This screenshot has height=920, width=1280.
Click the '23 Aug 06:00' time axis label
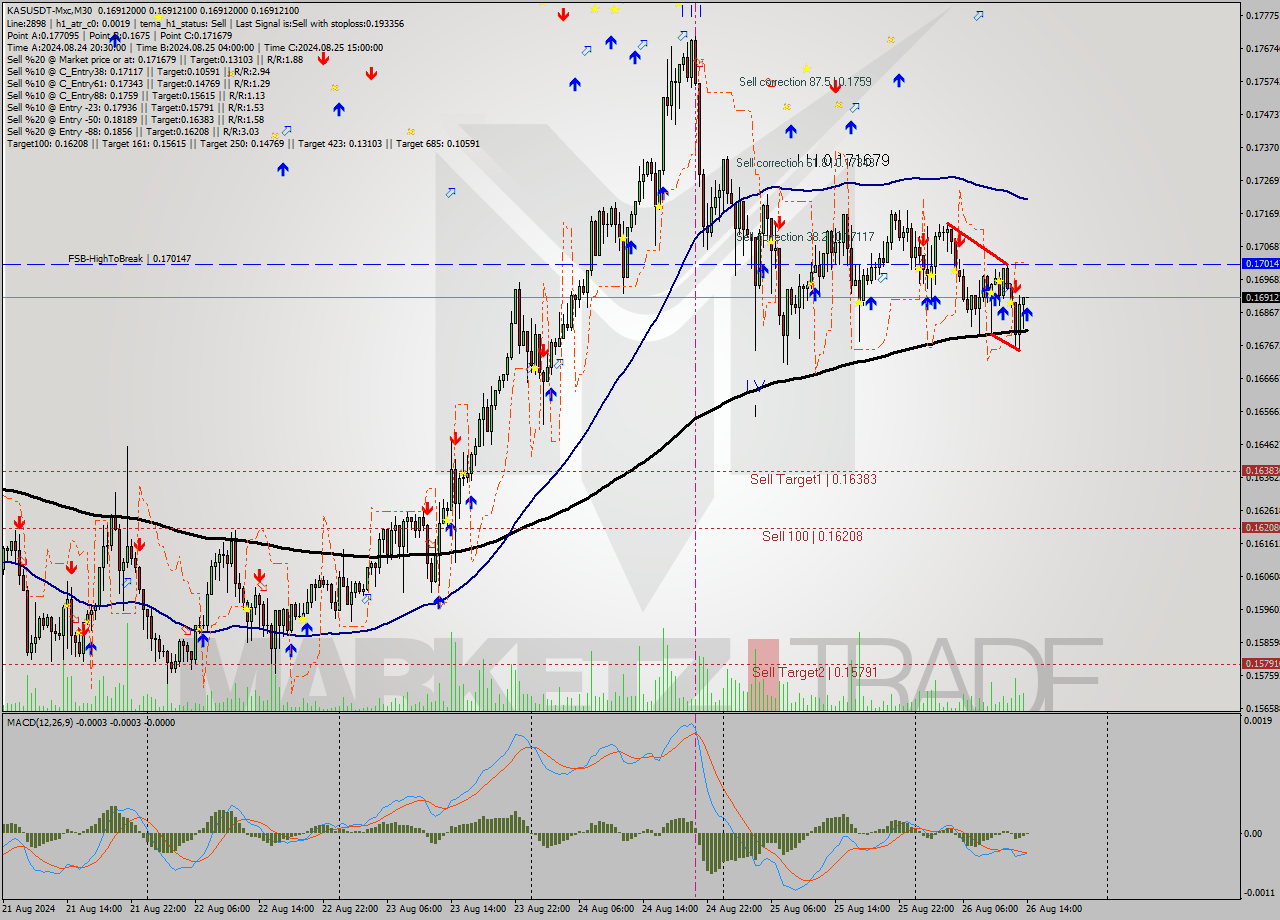coord(414,909)
